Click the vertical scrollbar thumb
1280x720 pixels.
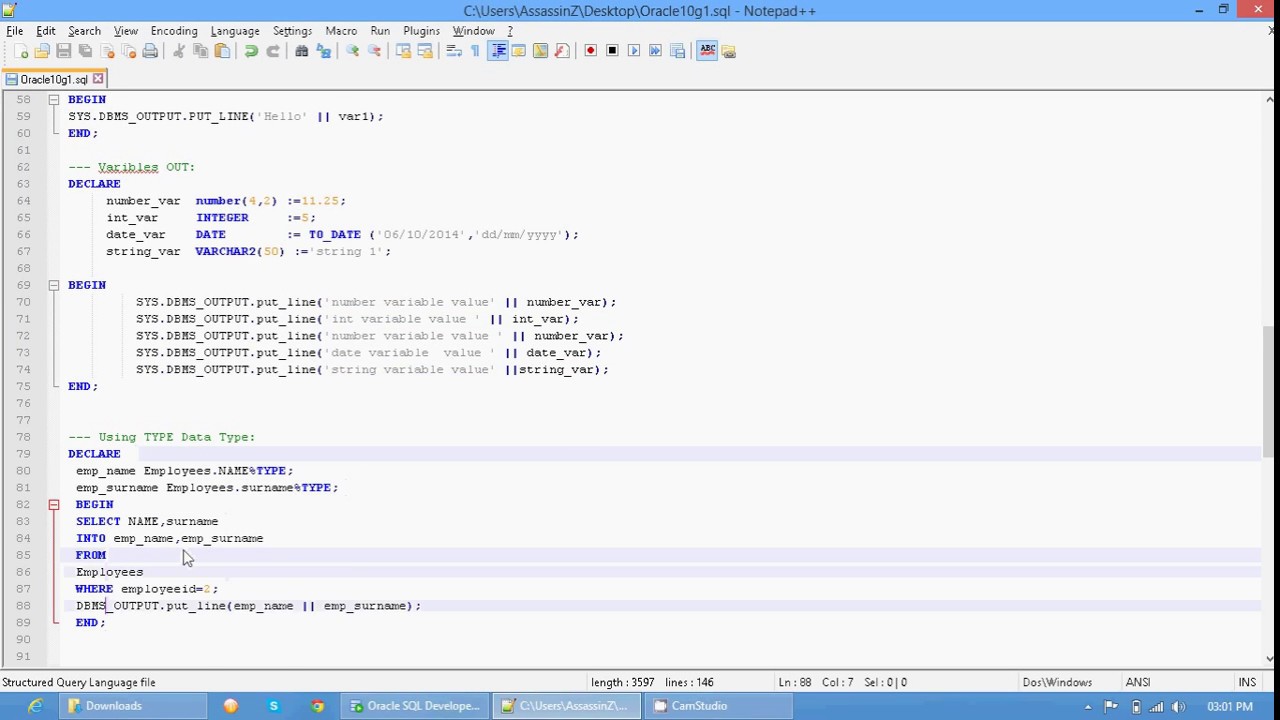pyautogui.click(x=1270, y=390)
